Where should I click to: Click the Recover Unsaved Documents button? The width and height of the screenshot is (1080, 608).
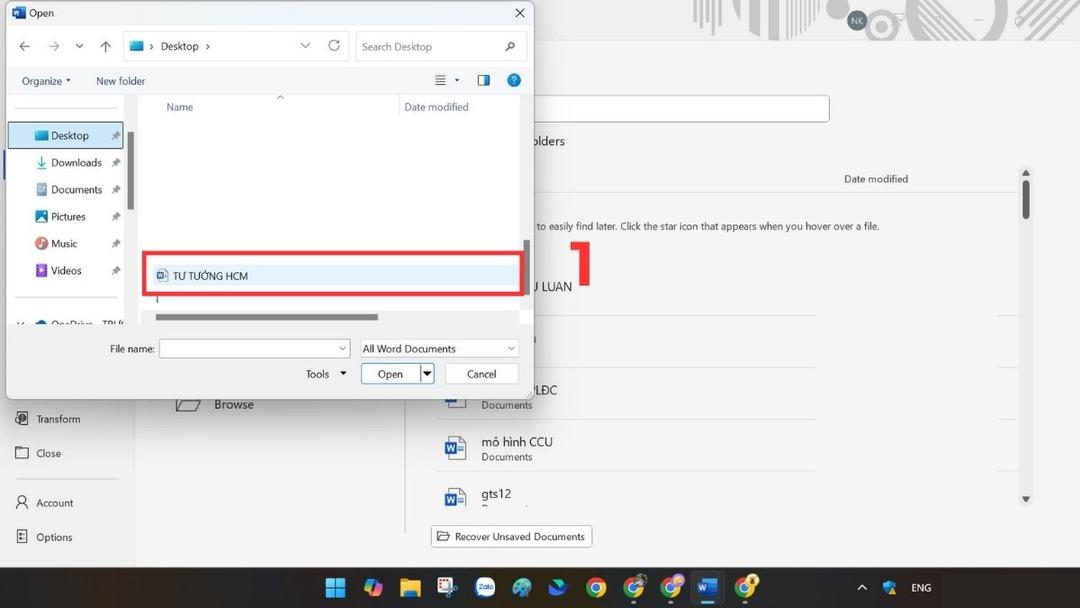(x=511, y=536)
